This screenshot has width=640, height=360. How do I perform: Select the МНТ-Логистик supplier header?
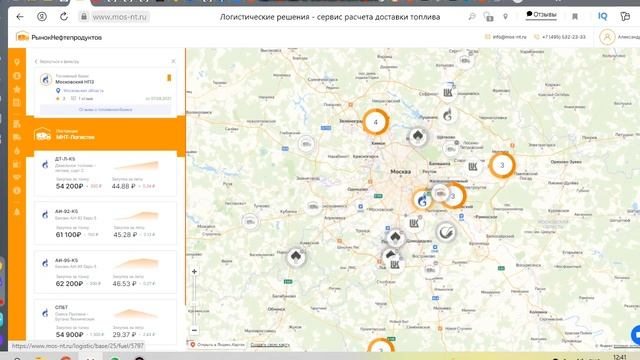[x=105, y=134]
